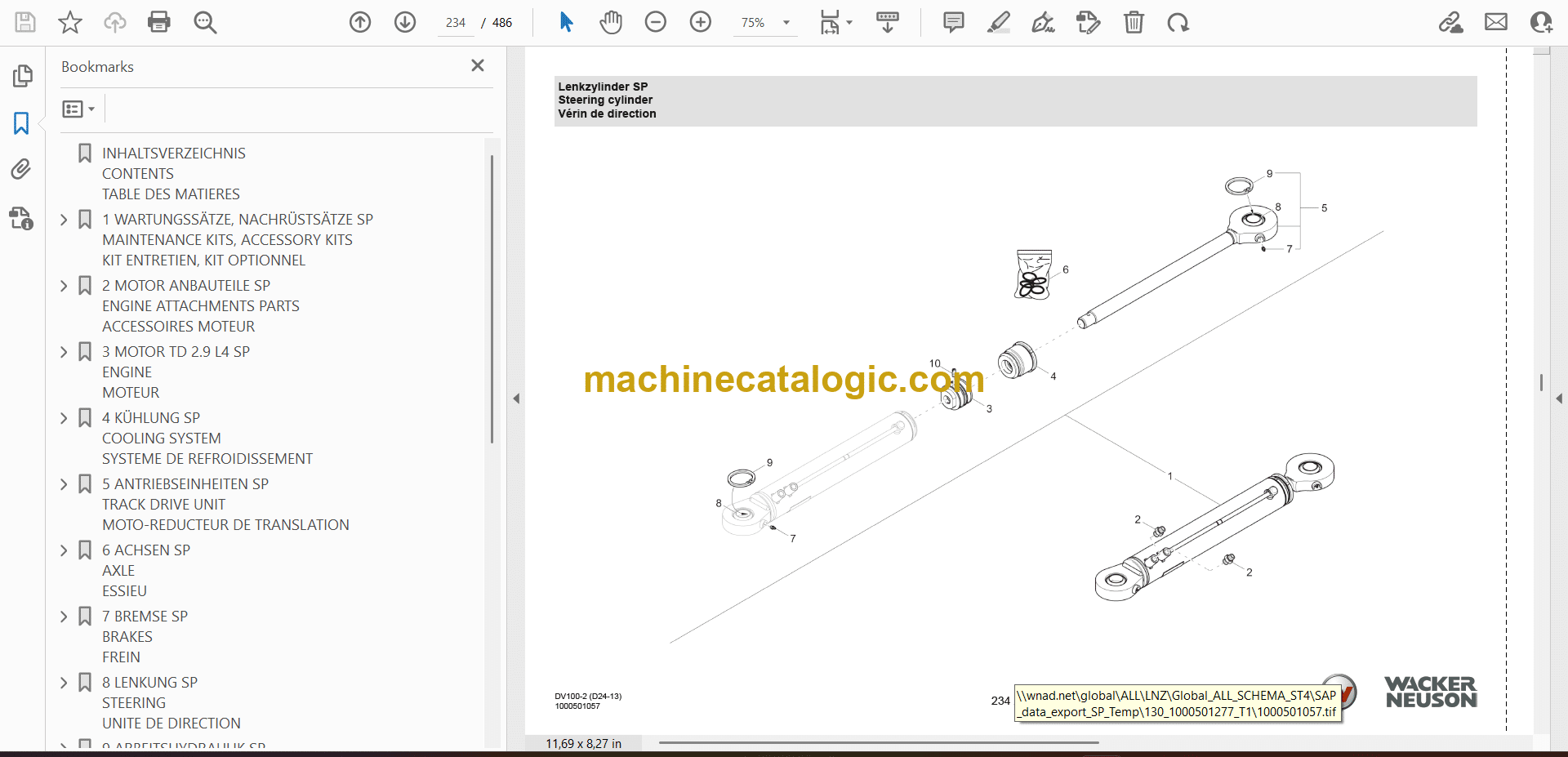The height and width of the screenshot is (757, 1568).
Task: Toggle the page thumbnails panel
Action: (x=22, y=76)
